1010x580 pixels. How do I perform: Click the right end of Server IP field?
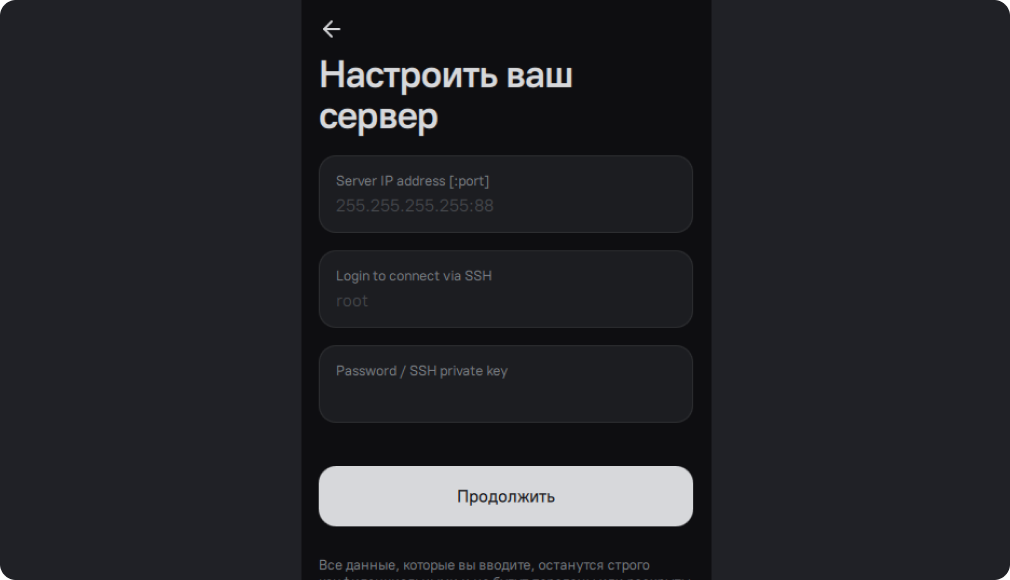[x=670, y=194]
